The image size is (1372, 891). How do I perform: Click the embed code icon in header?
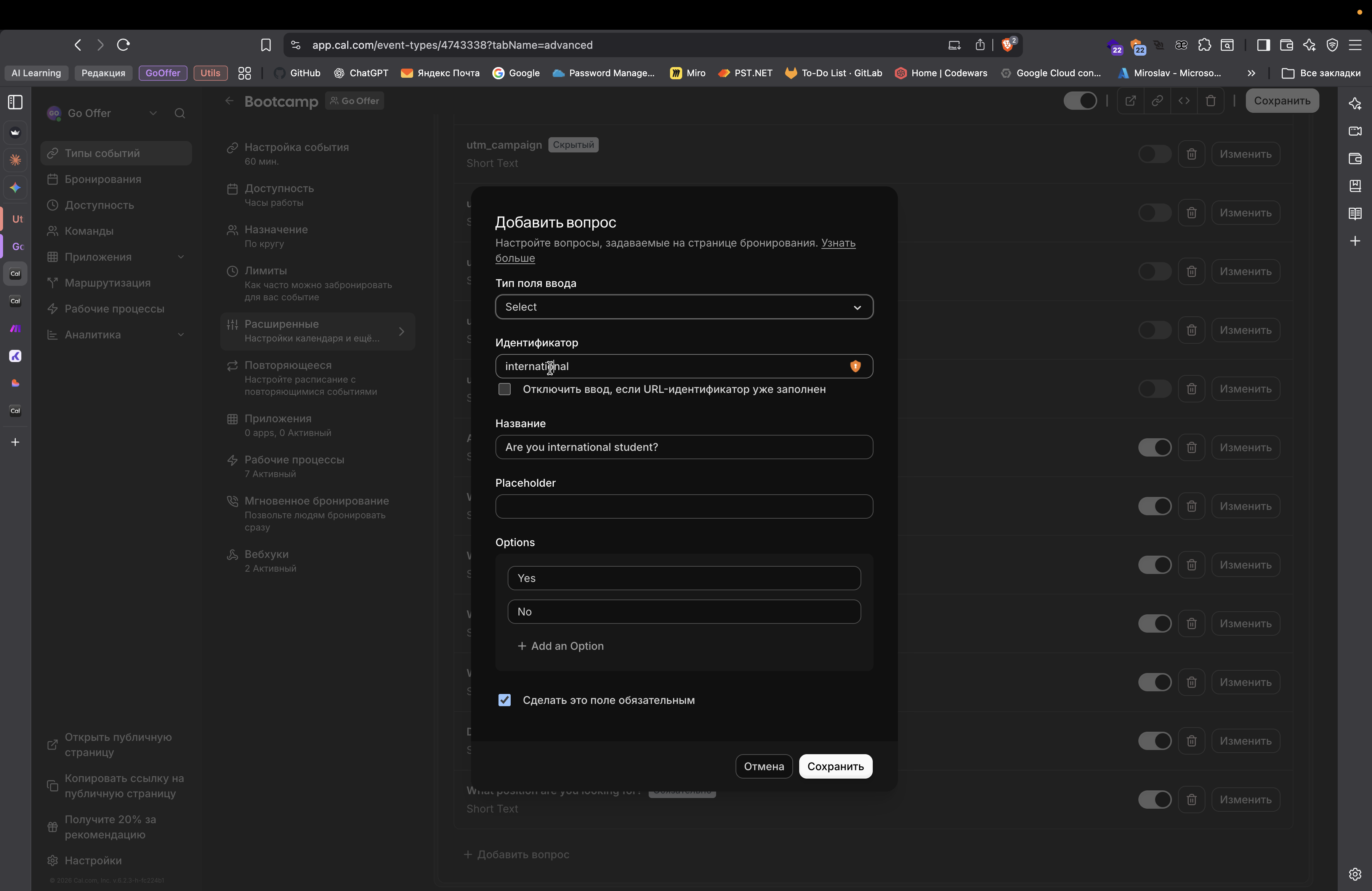[x=1184, y=101]
